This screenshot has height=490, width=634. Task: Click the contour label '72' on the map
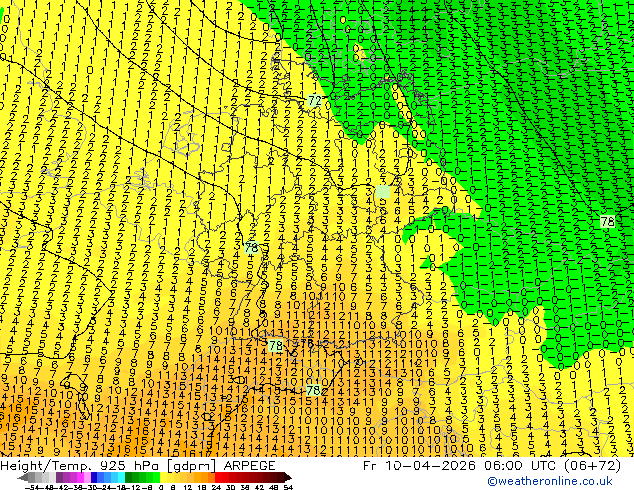315,100
